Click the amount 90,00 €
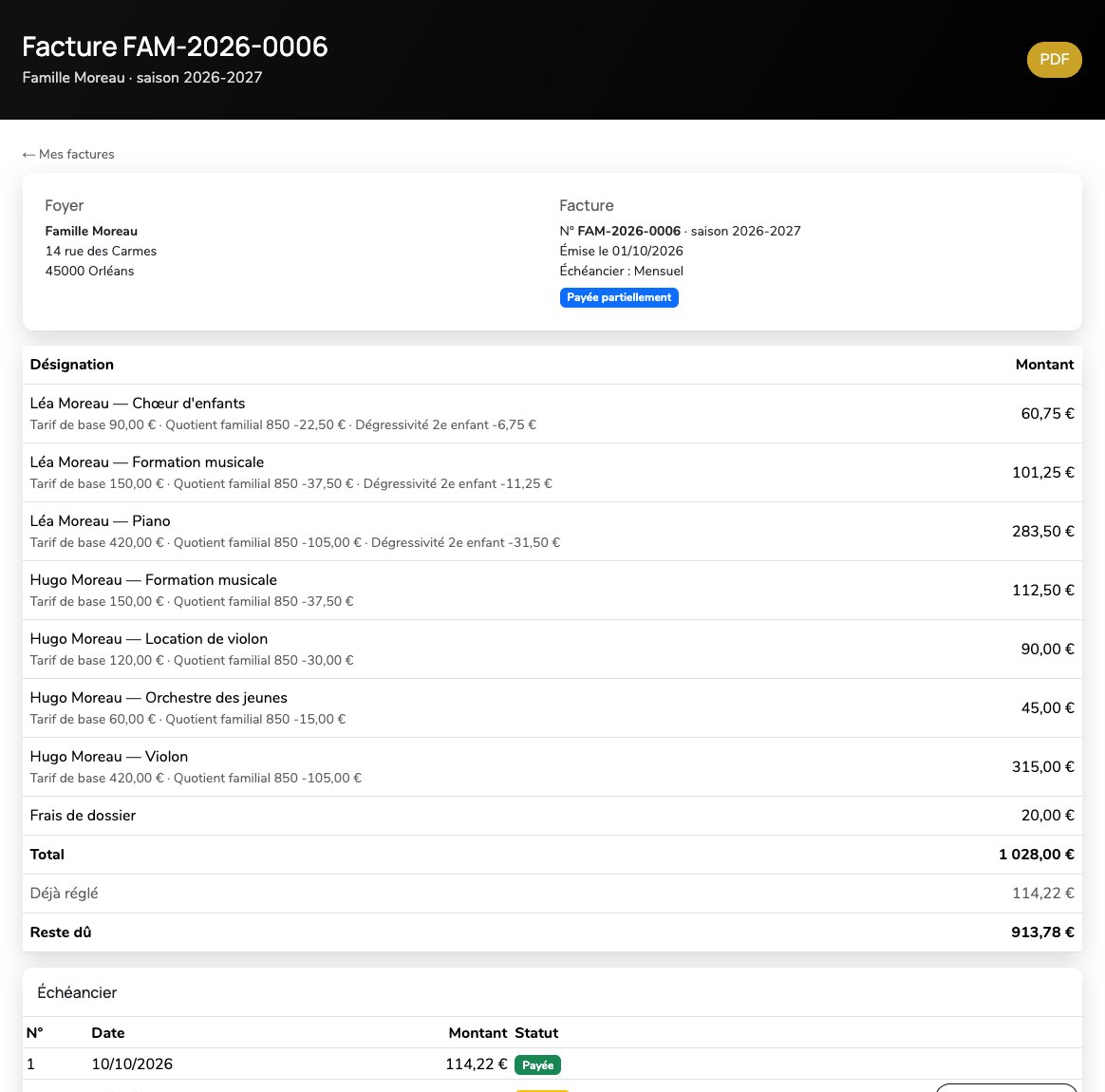Image resolution: width=1105 pixels, height=1092 pixels. pyautogui.click(x=1047, y=650)
